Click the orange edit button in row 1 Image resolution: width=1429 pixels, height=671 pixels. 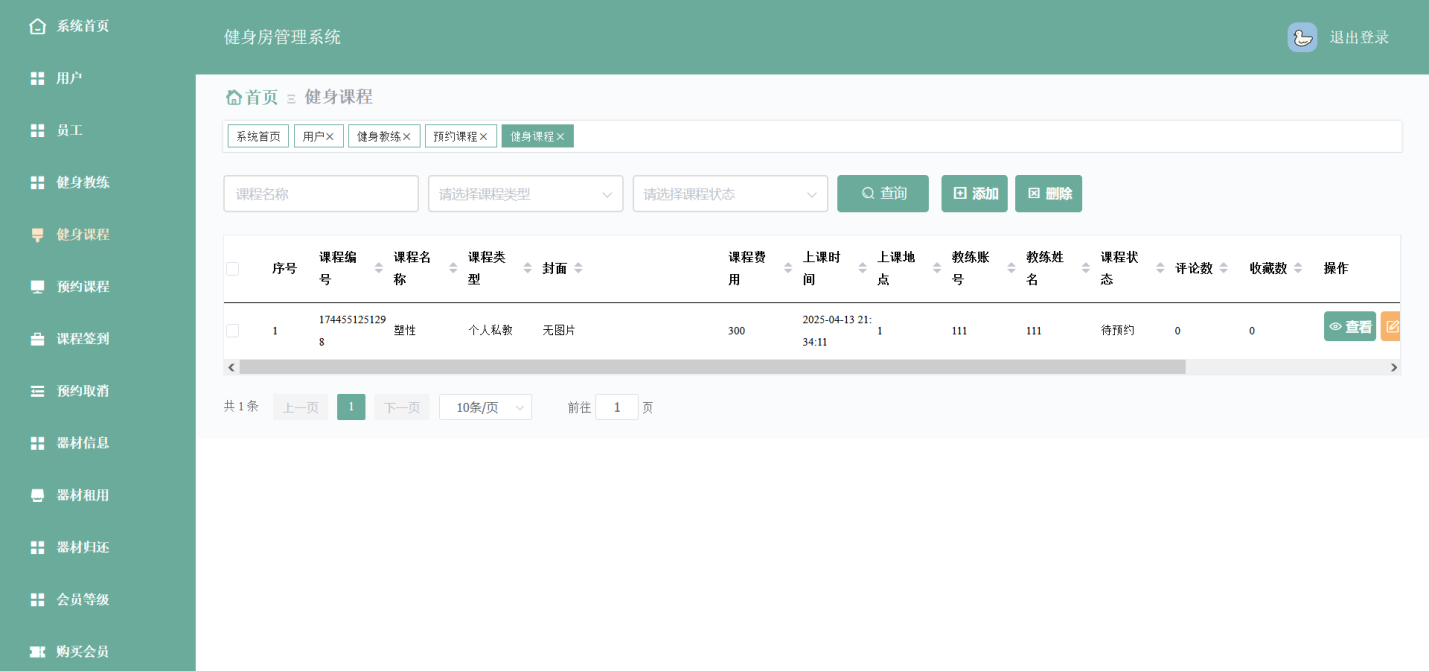point(1390,326)
